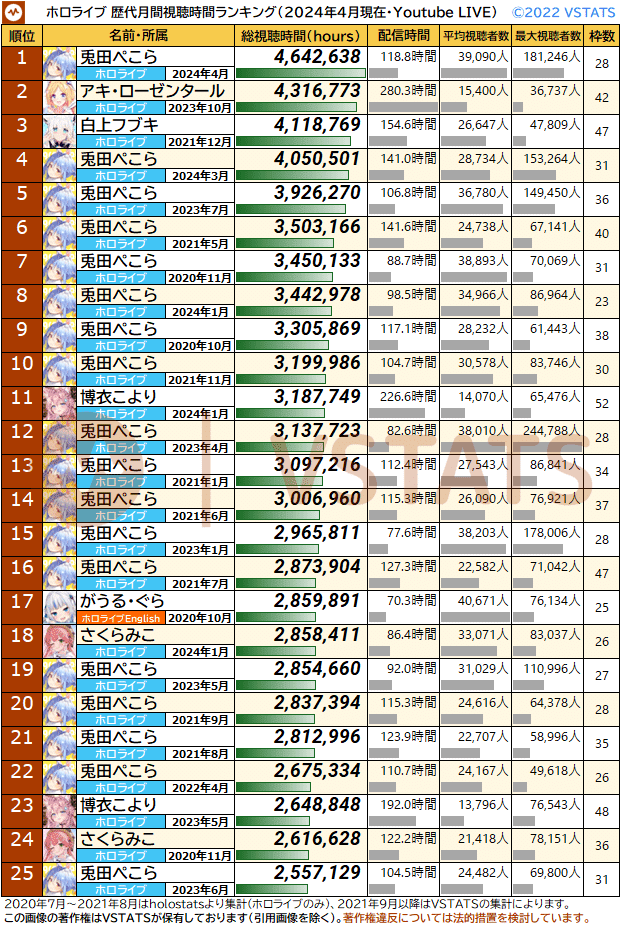The image size is (620, 925).
Task: Click the green bar under 4,642,638
Action: (301, 74)
